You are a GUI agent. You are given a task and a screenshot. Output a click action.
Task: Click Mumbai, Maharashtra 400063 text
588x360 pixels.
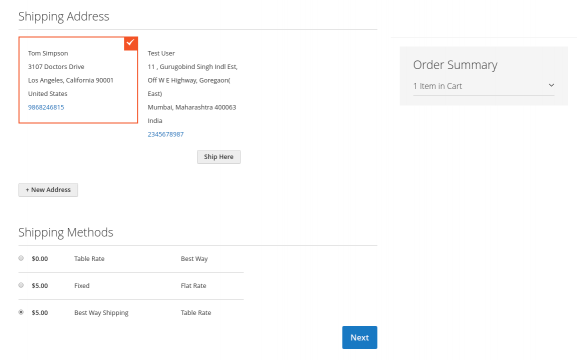pyautogui.click(x=192, y=107)
